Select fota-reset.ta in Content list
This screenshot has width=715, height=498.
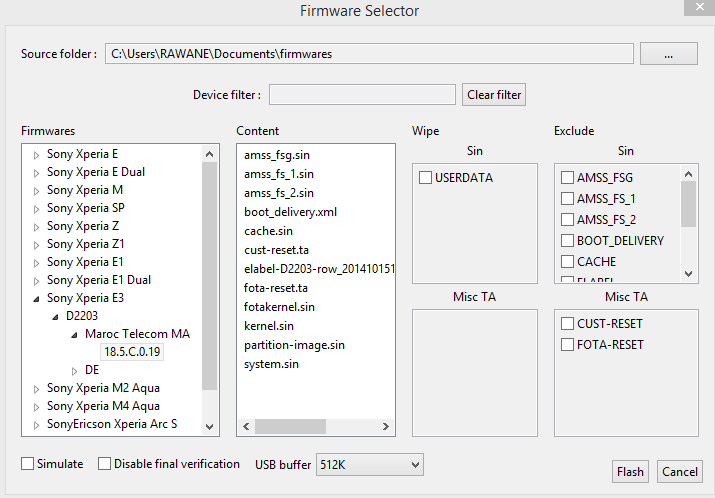coord(276,288)
